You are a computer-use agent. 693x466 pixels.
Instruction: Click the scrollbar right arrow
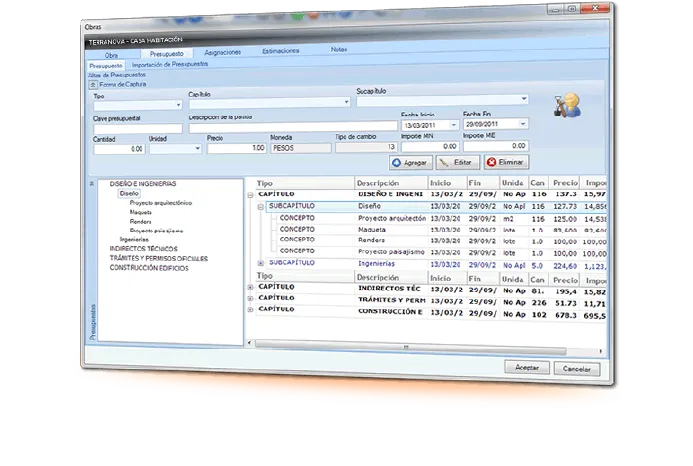pyautogui.click(x=600, y=351)
